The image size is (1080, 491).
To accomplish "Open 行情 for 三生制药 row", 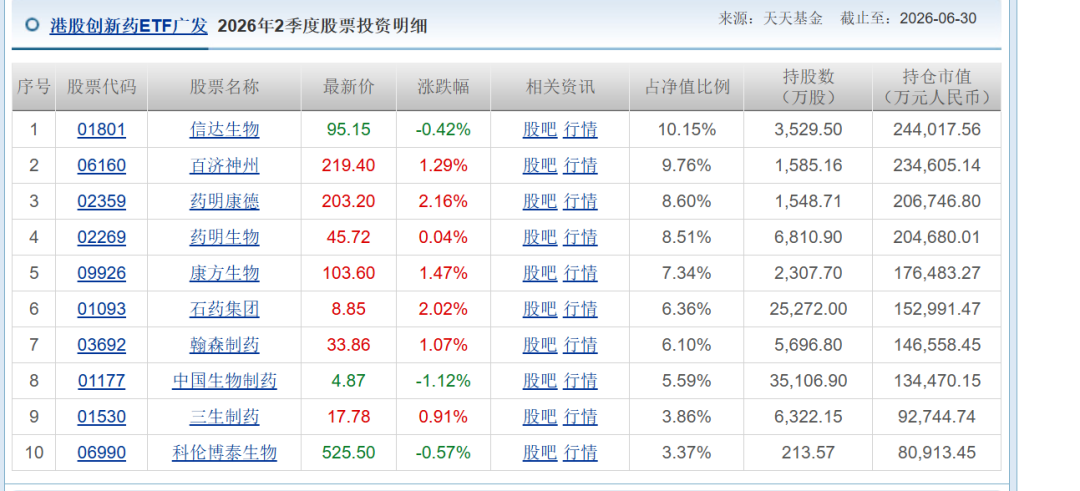I will click(x=580, y=417).
